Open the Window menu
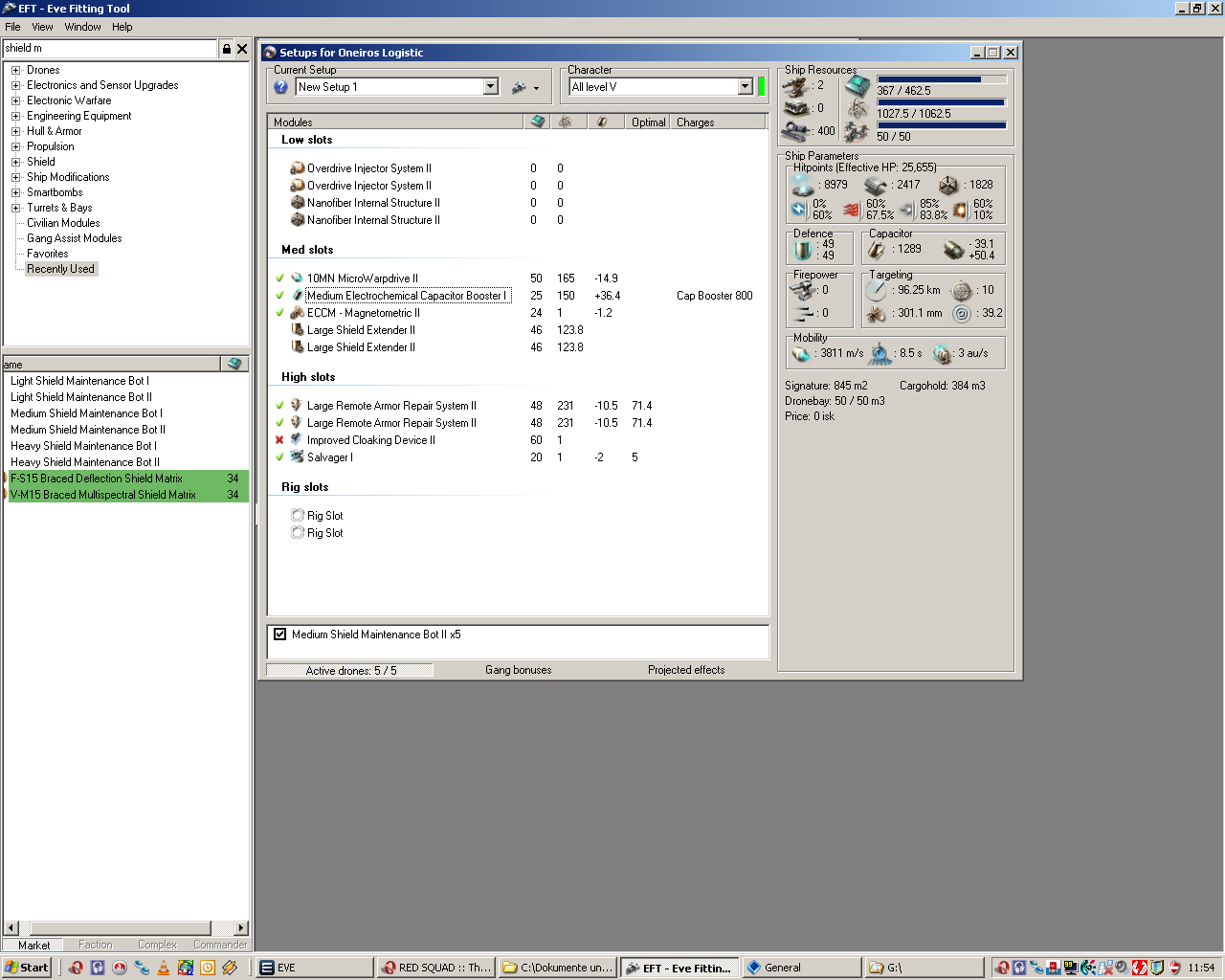The height and width of the screenshot is (980, 1225). (x=82, y=27)
